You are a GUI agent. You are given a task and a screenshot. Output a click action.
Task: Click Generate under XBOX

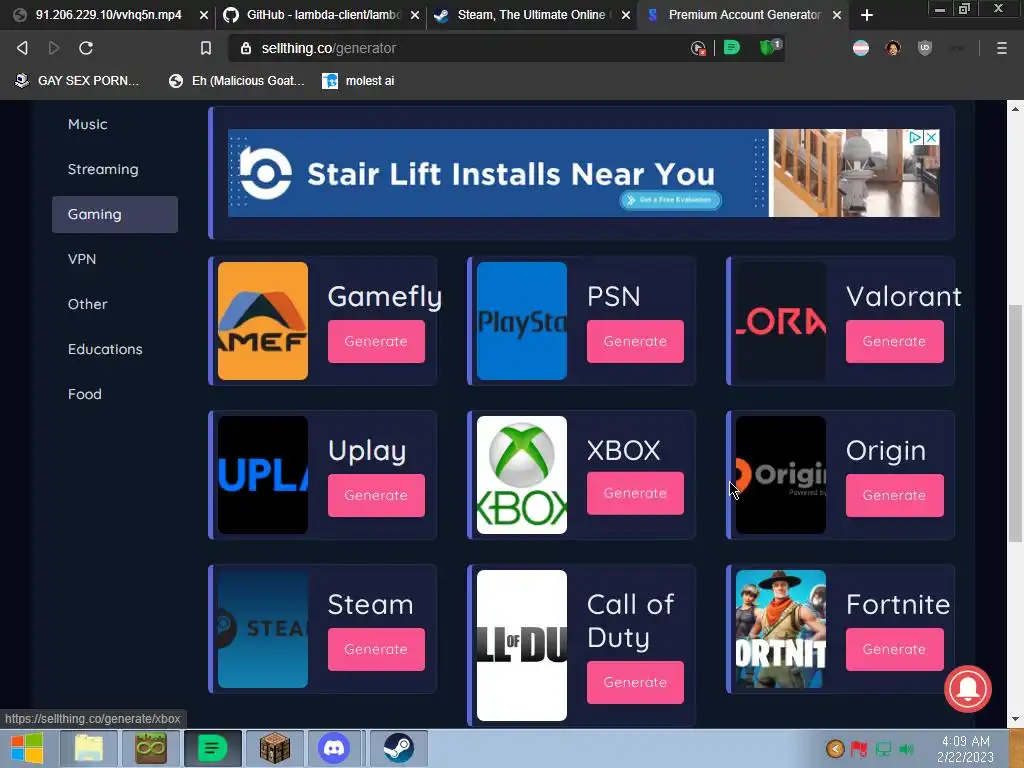635,493
